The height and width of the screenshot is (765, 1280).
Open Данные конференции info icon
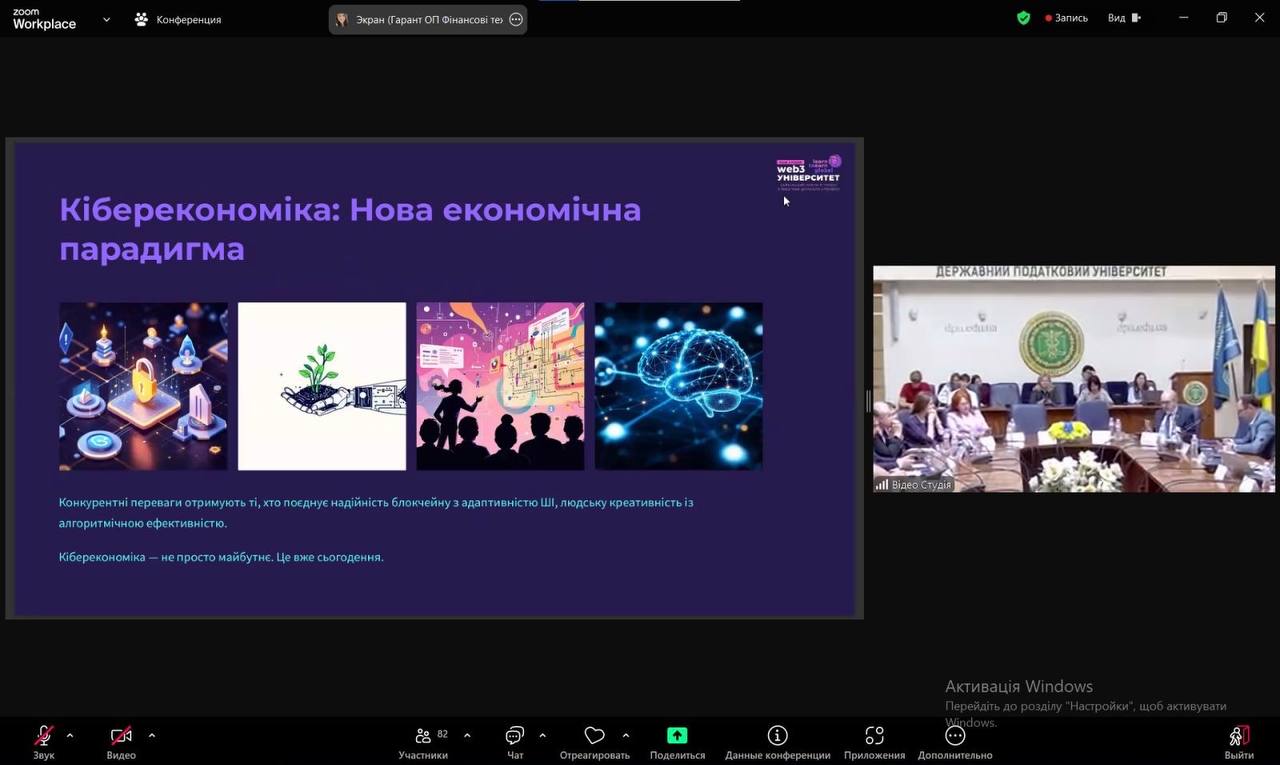pos(777,737)
